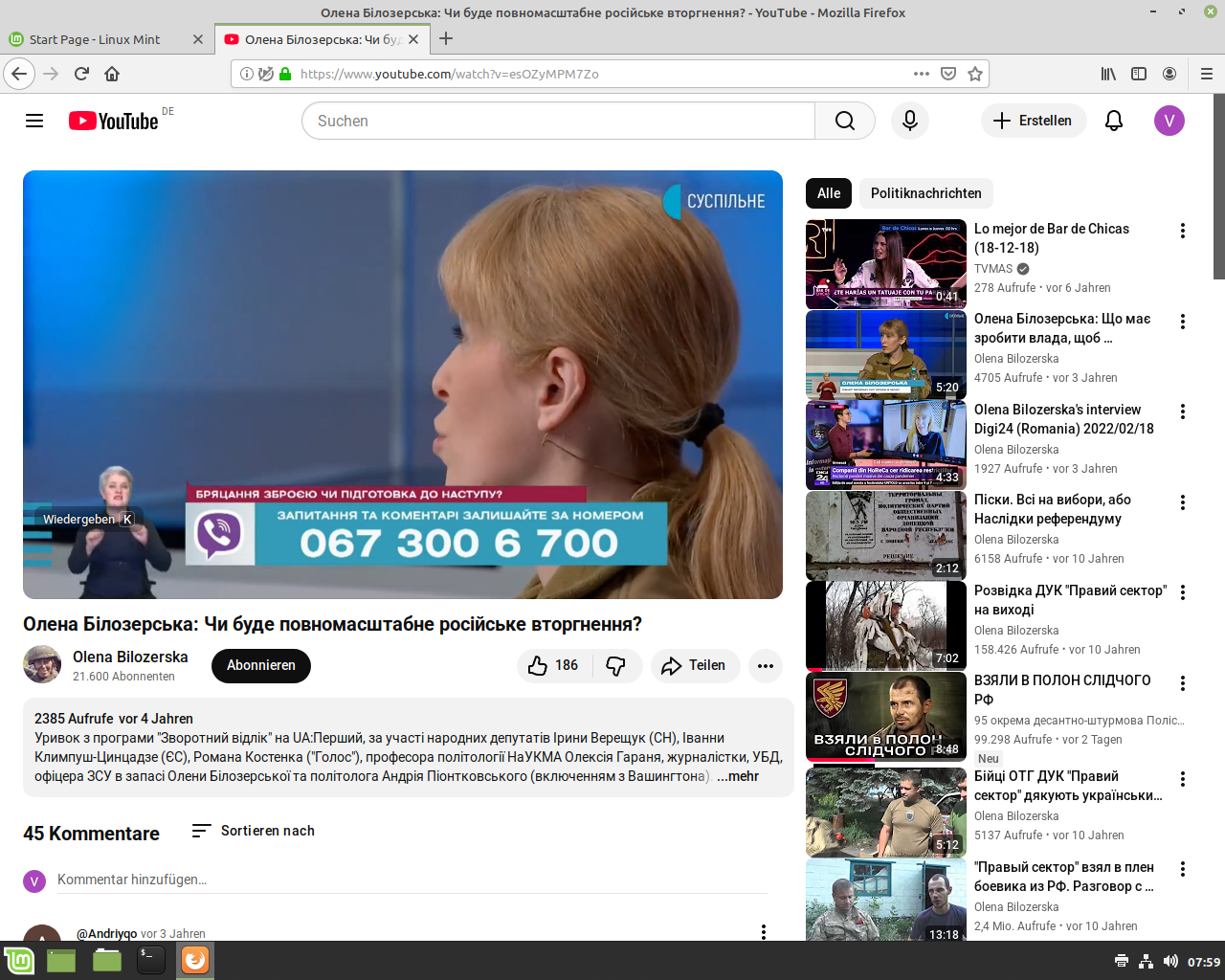Open TVMAS channel link in sidebar
The height and width of the screenshot is (980, 1225).
point(993,269)
